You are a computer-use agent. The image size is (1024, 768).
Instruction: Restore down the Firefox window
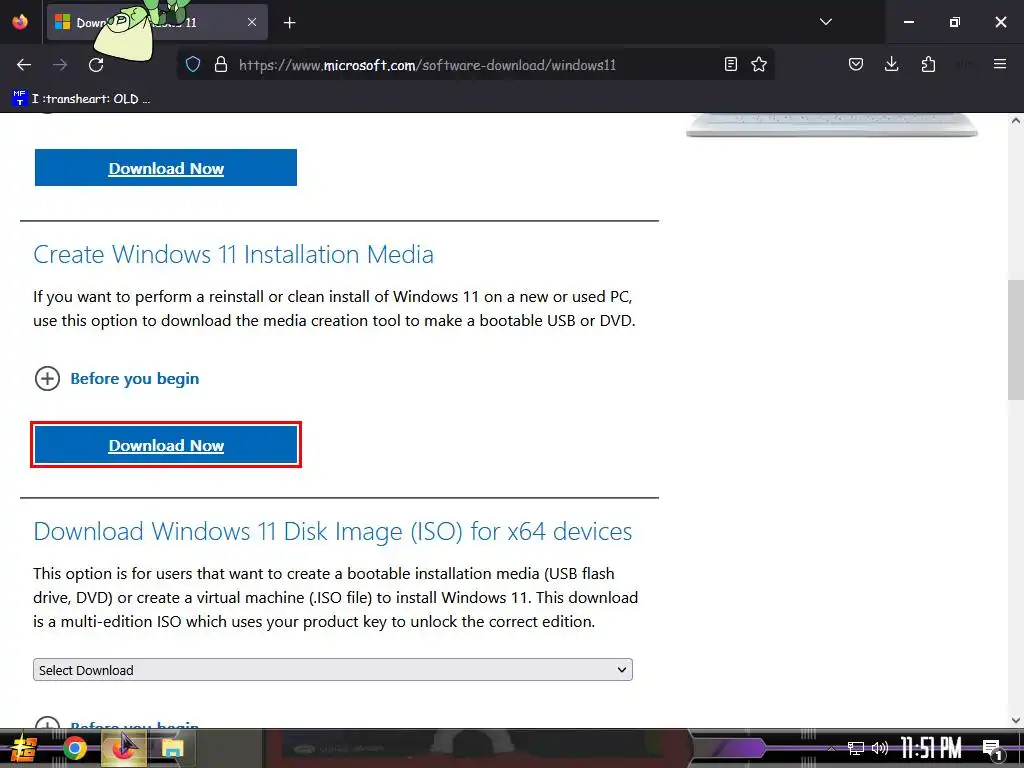(x=955, y=22)
